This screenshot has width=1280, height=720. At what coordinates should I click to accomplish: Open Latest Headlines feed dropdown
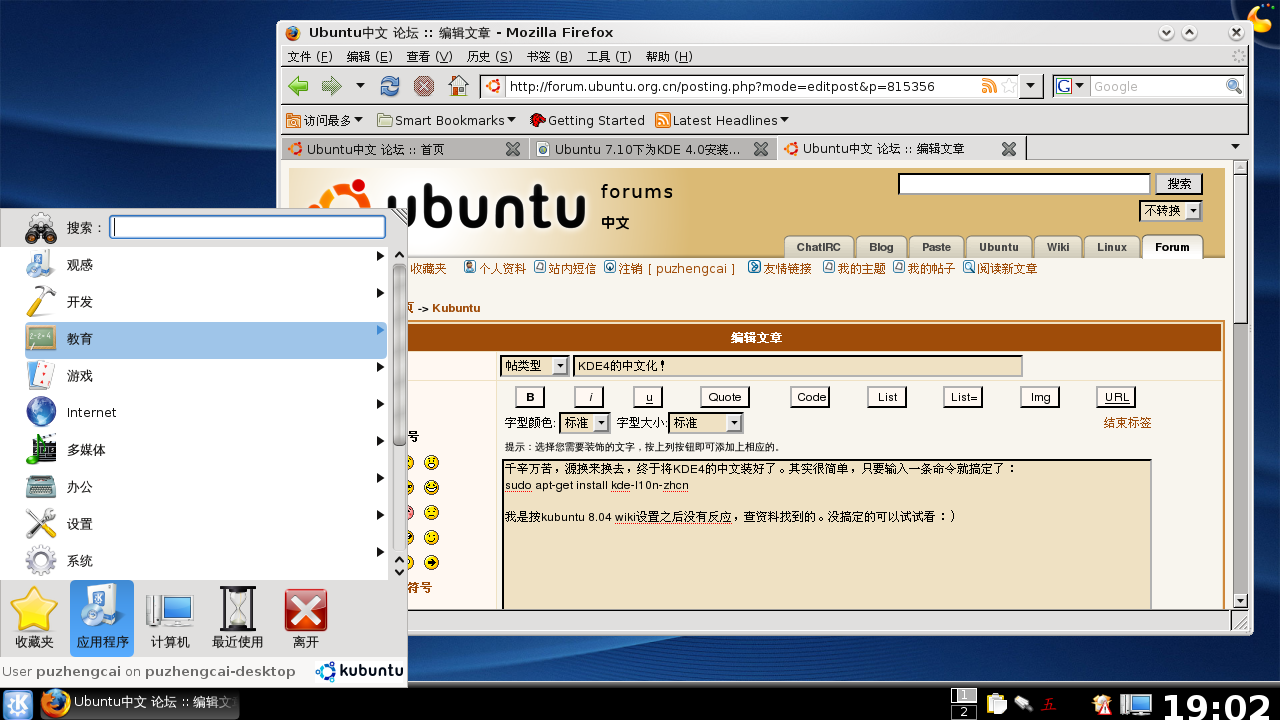click(x=722, y=120)
